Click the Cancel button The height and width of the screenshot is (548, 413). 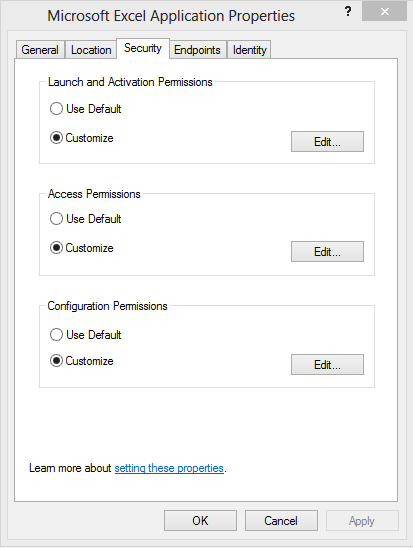(281, 520)
